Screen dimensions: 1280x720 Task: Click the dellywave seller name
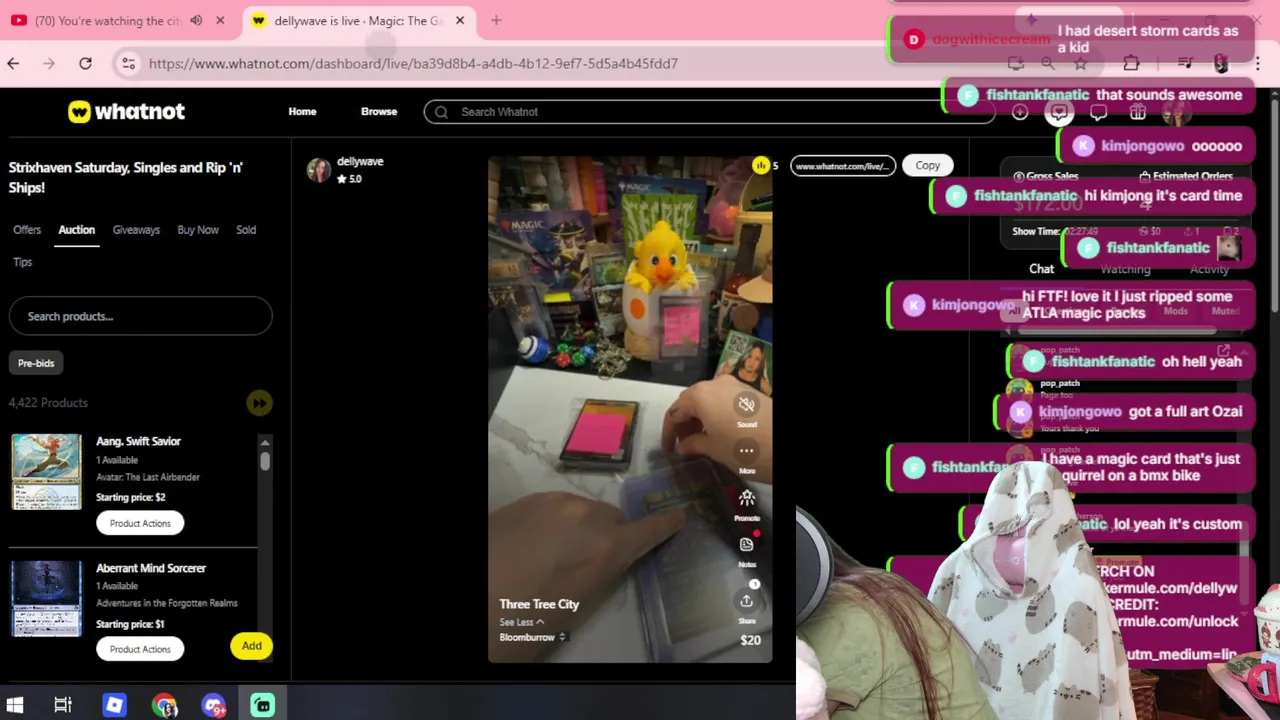pyautogui.click(x=360, y=161)
